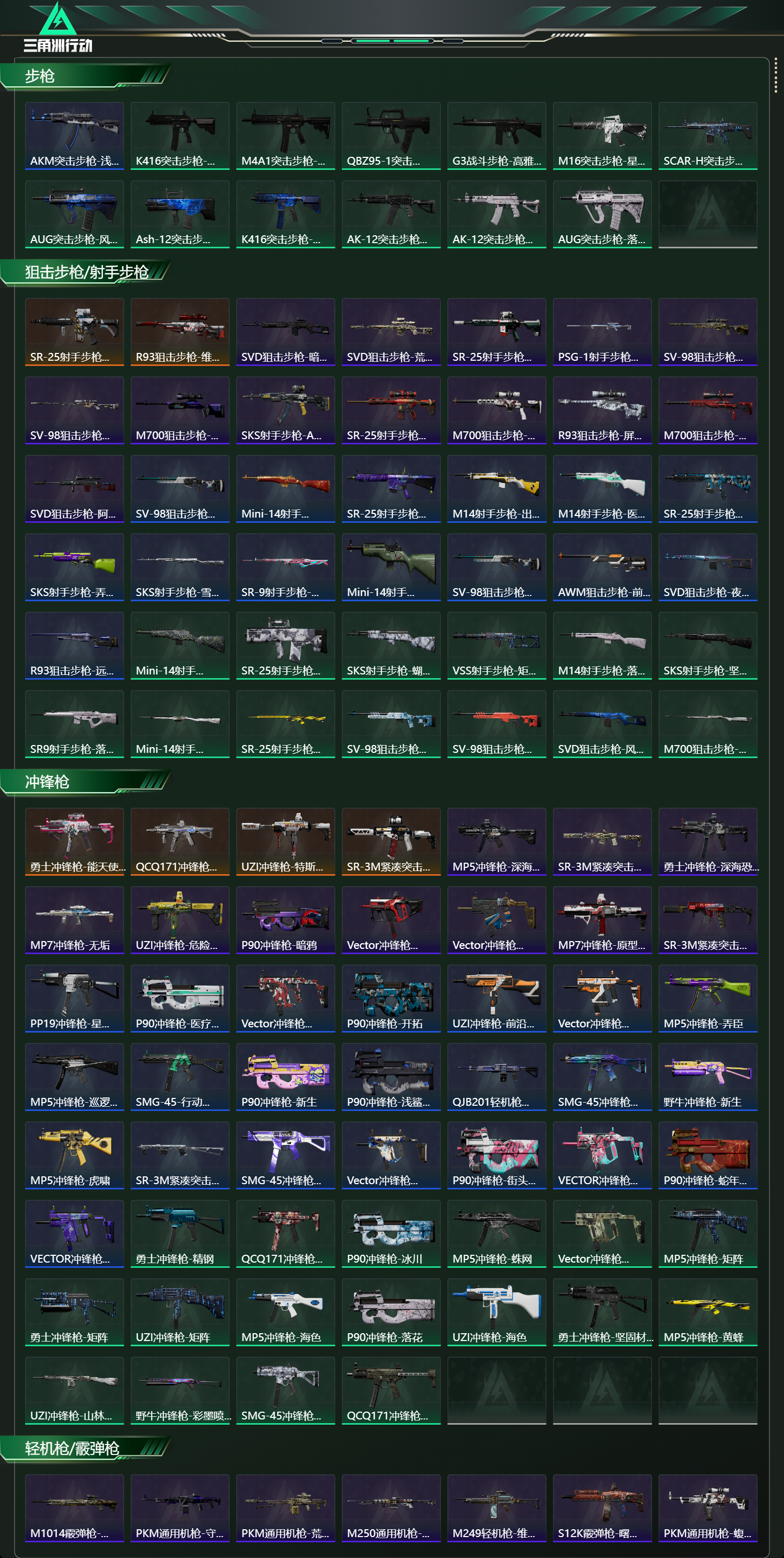Select the M1014霰弹枪 skin card
Screen dimensions: 784x1558
click(74, 1508)
